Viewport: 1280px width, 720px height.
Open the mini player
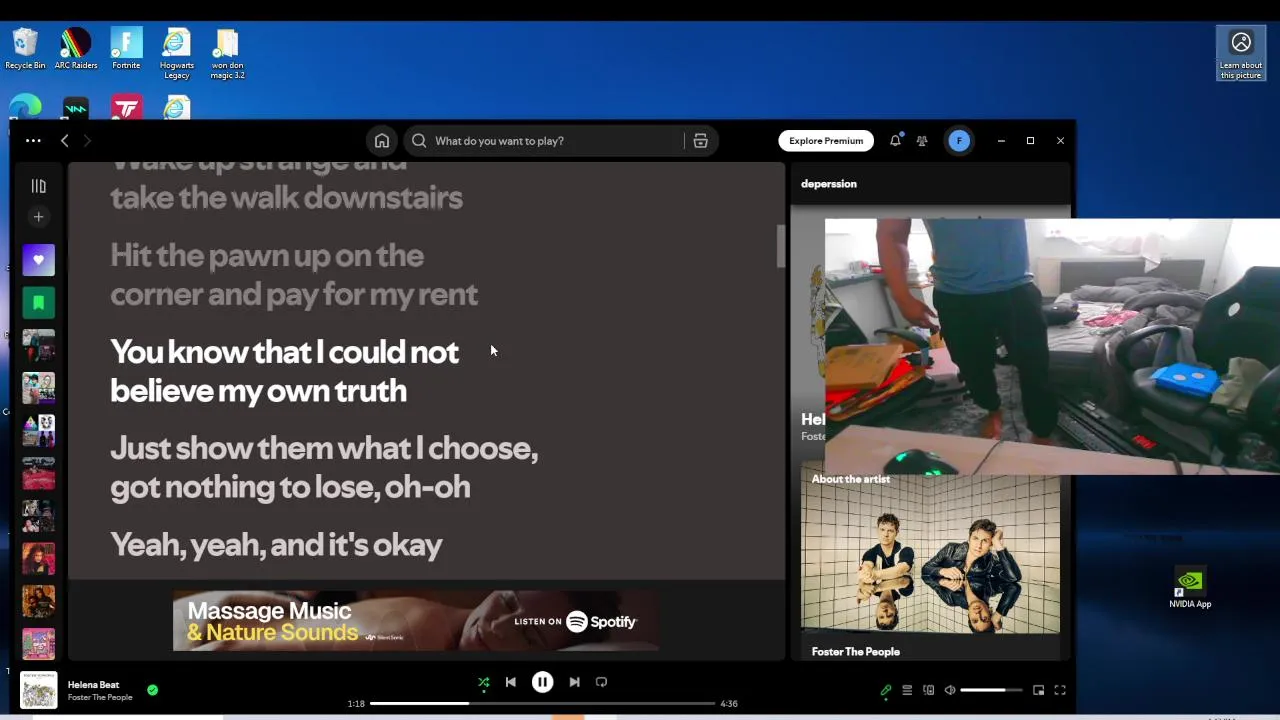tap(1039, 690)
